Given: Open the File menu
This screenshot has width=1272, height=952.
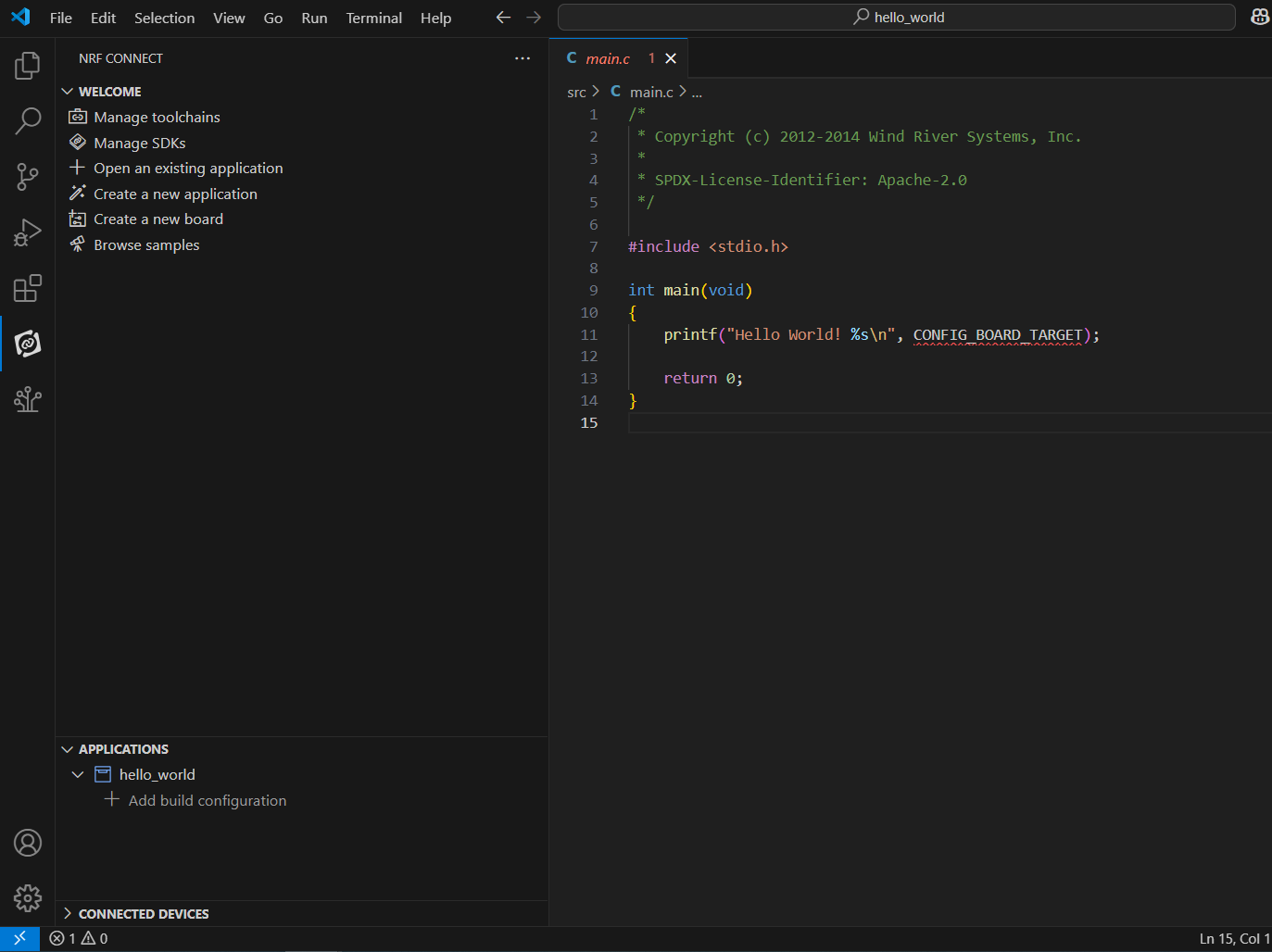Looking at the screenshot, I should click(61, 18).
